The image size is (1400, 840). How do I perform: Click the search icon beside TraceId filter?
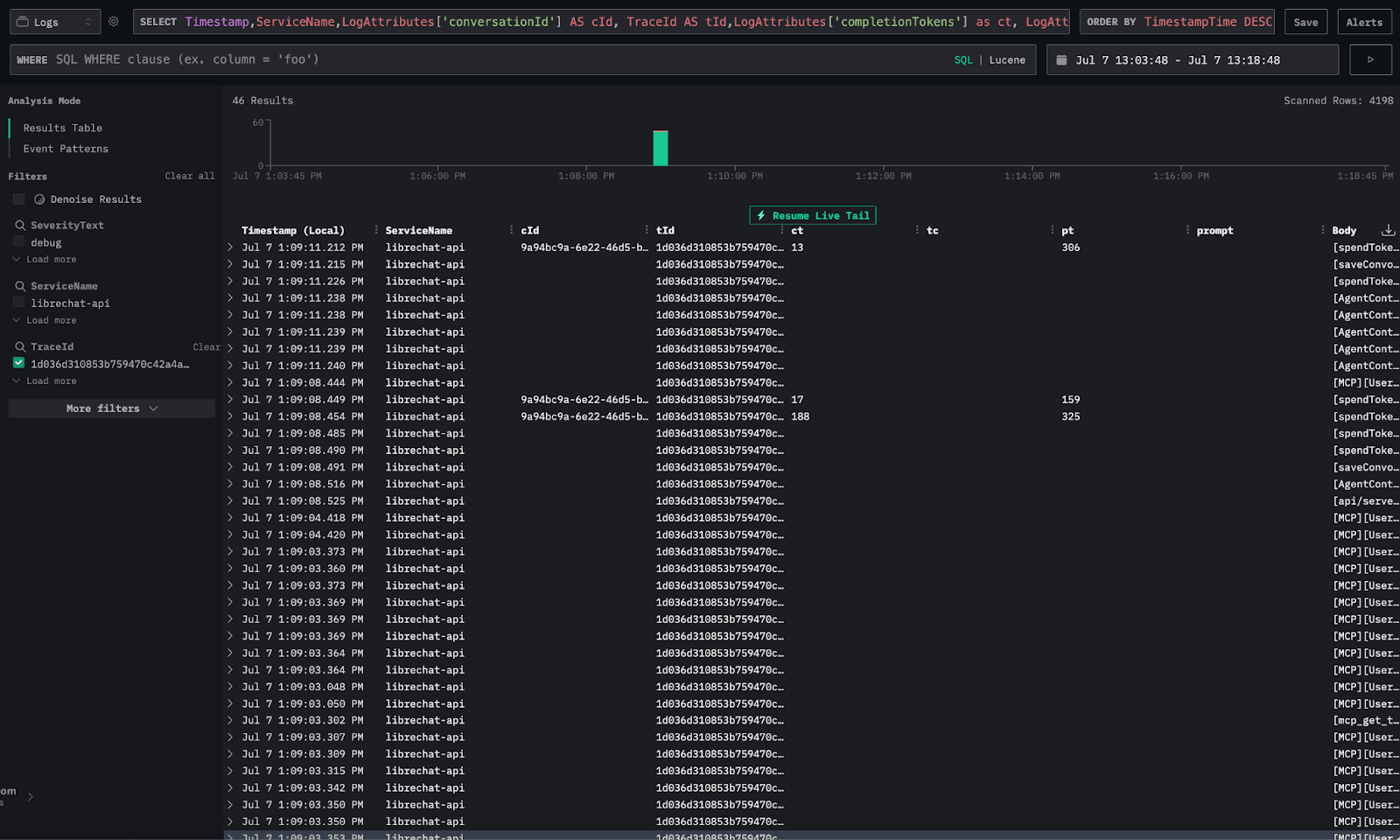[x=19, y=347]
